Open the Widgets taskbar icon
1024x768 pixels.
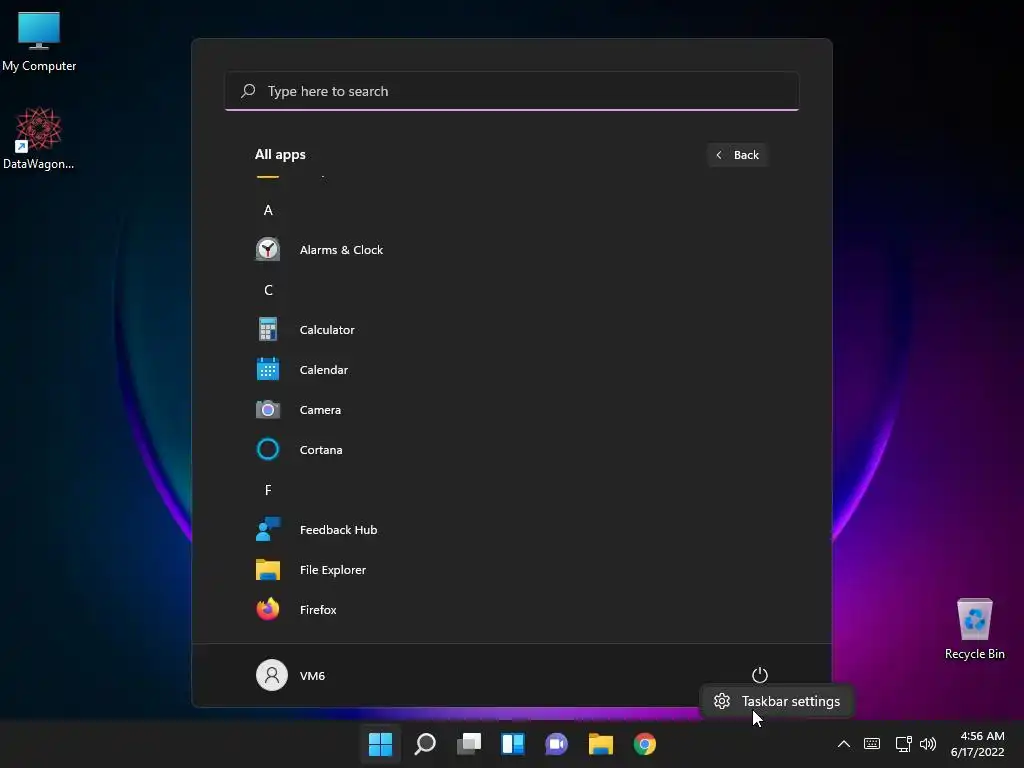point(513,744)
